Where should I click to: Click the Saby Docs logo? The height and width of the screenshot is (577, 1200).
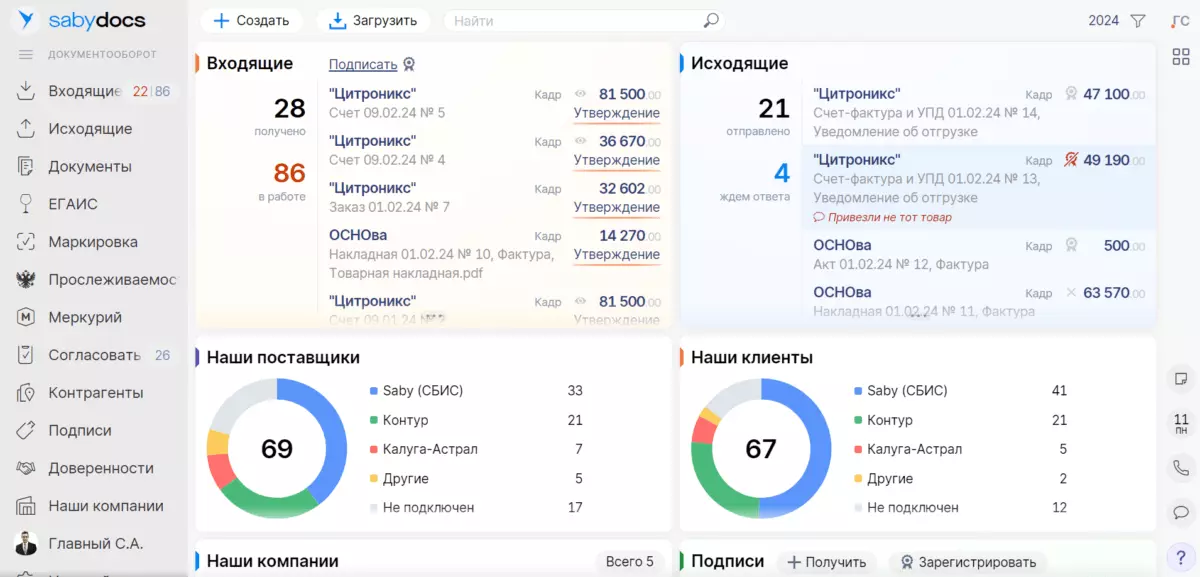click(x=82, y=20)
